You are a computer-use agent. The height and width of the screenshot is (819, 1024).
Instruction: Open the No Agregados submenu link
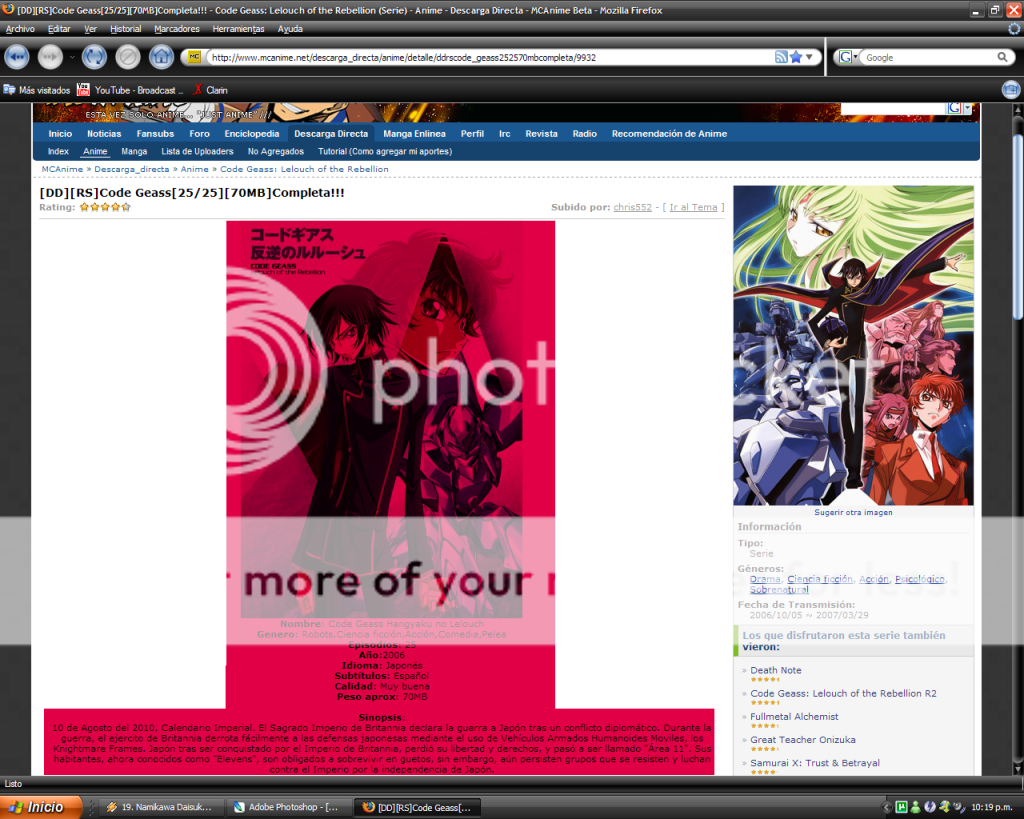click(276, 152)
